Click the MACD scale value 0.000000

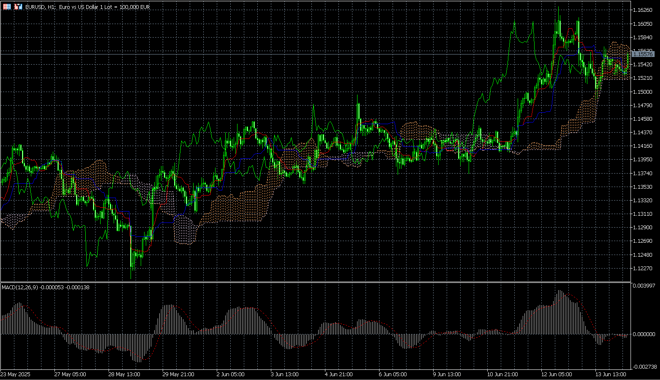[x=644, y=334]
